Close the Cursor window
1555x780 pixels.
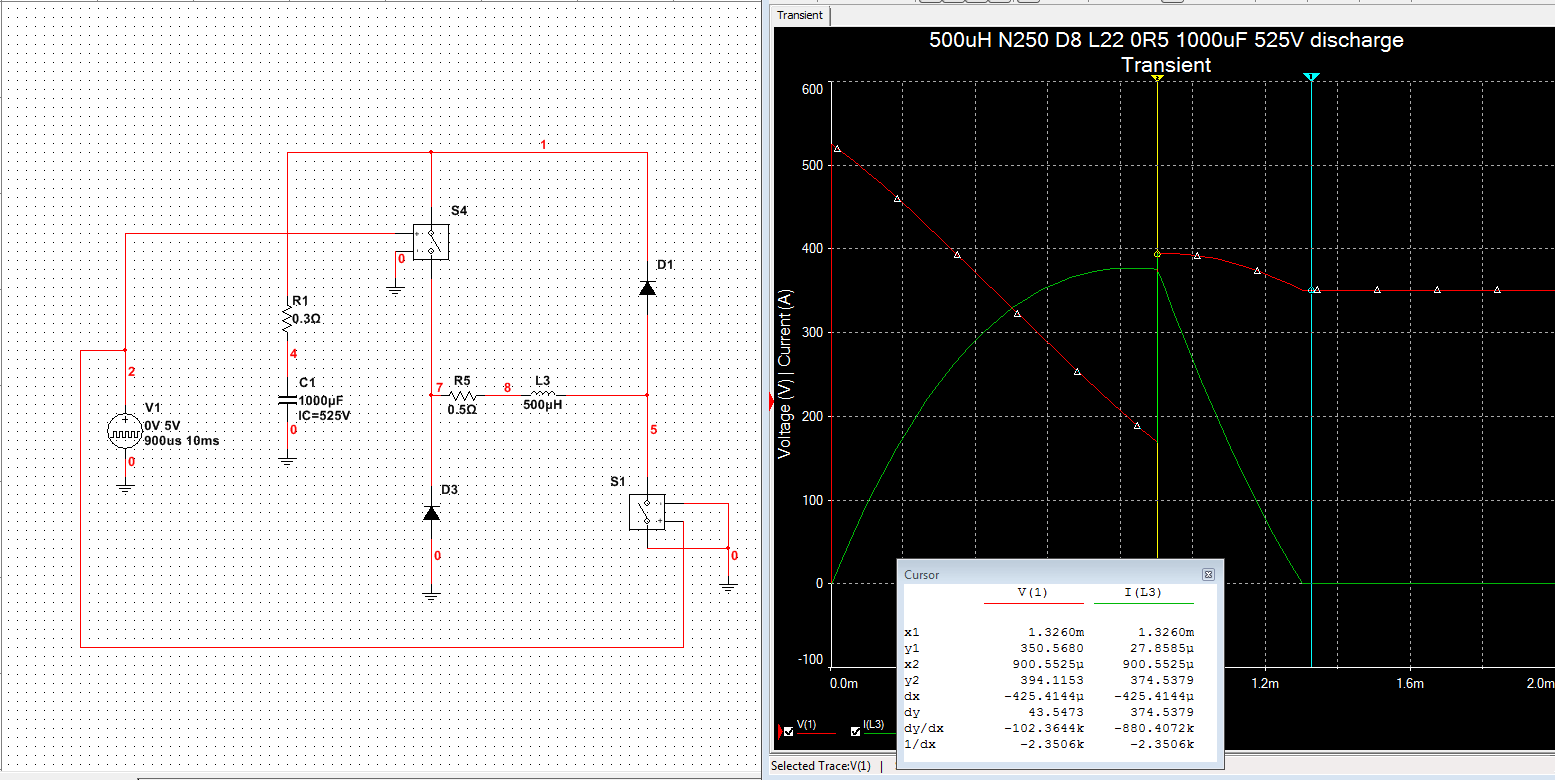1208,574
